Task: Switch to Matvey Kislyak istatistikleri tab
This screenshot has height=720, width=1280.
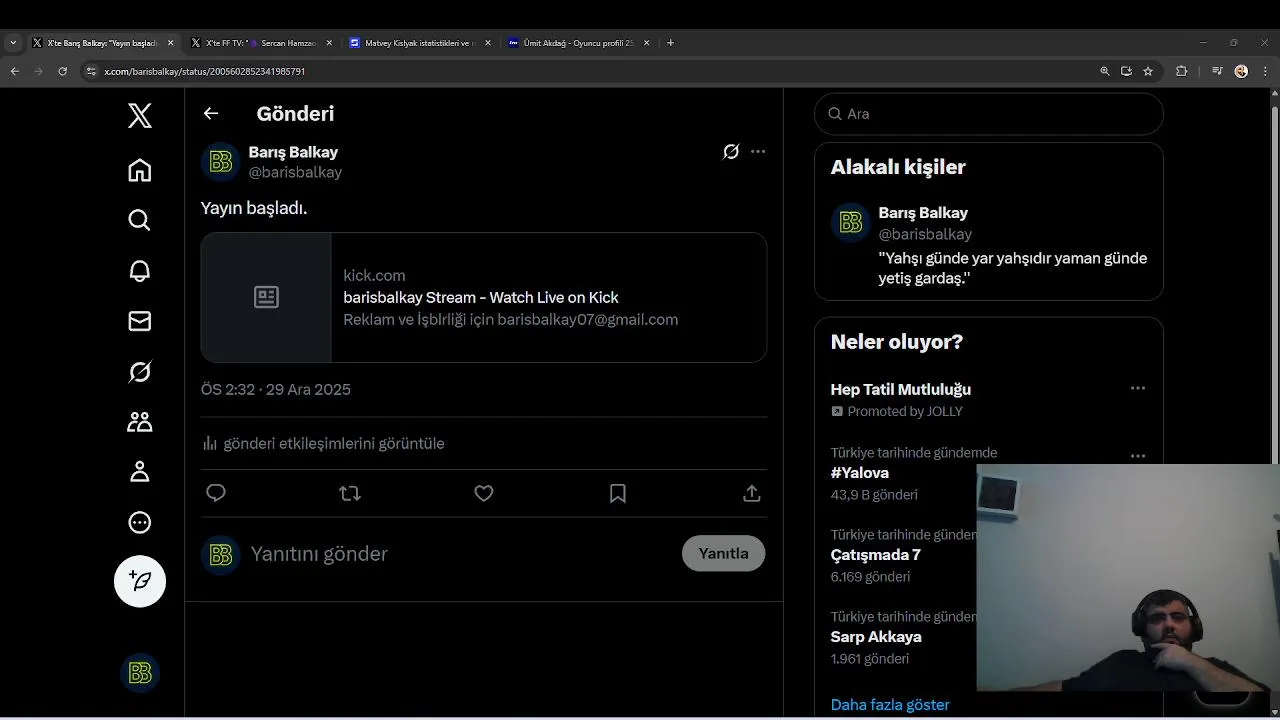Action: (420, 43)
